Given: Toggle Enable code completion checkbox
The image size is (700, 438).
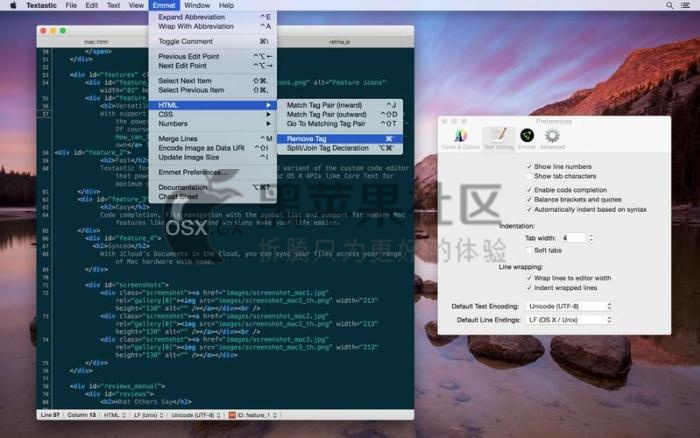Looking at the screenshot, I should click(529, 190).
